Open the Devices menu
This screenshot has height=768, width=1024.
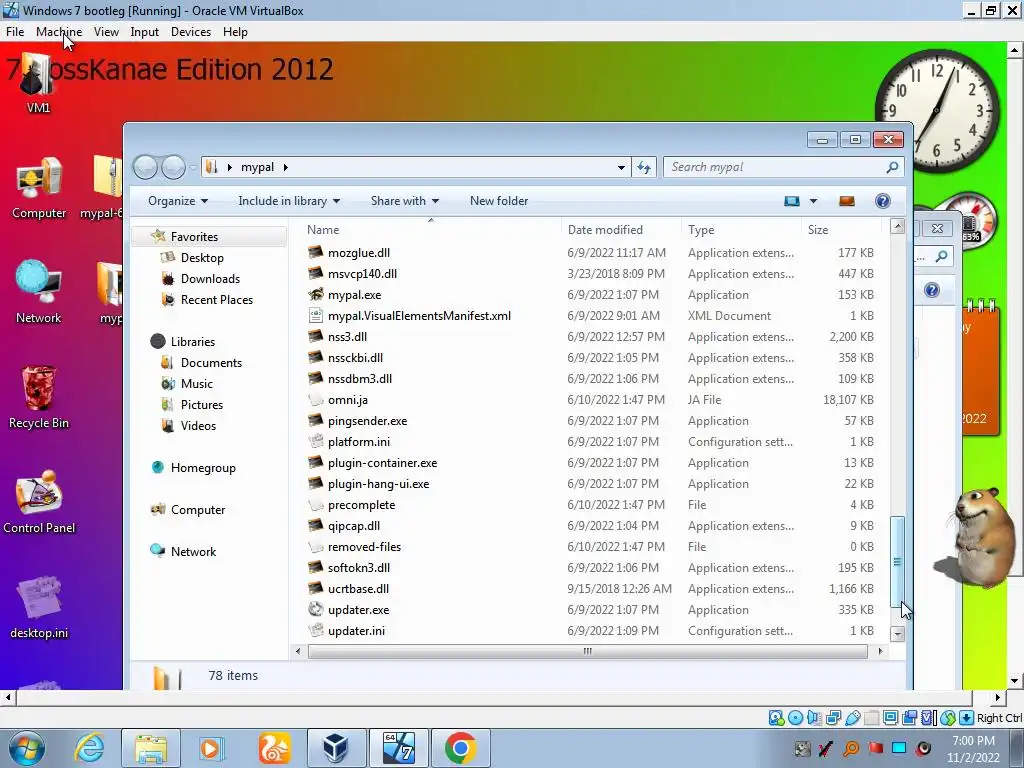click(191, 31)
